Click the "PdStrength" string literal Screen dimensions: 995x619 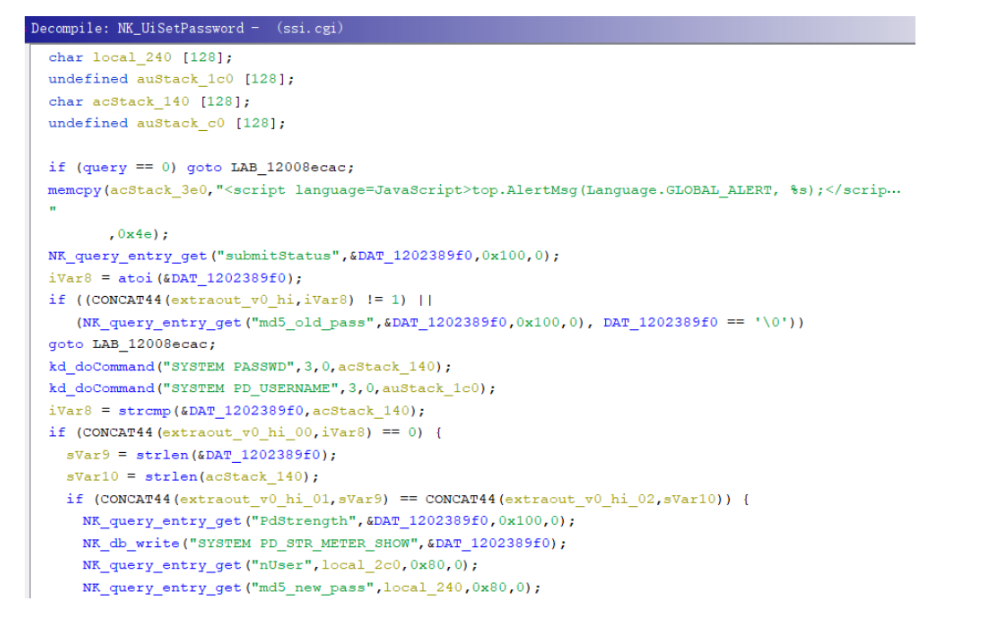tap(304, 521)
